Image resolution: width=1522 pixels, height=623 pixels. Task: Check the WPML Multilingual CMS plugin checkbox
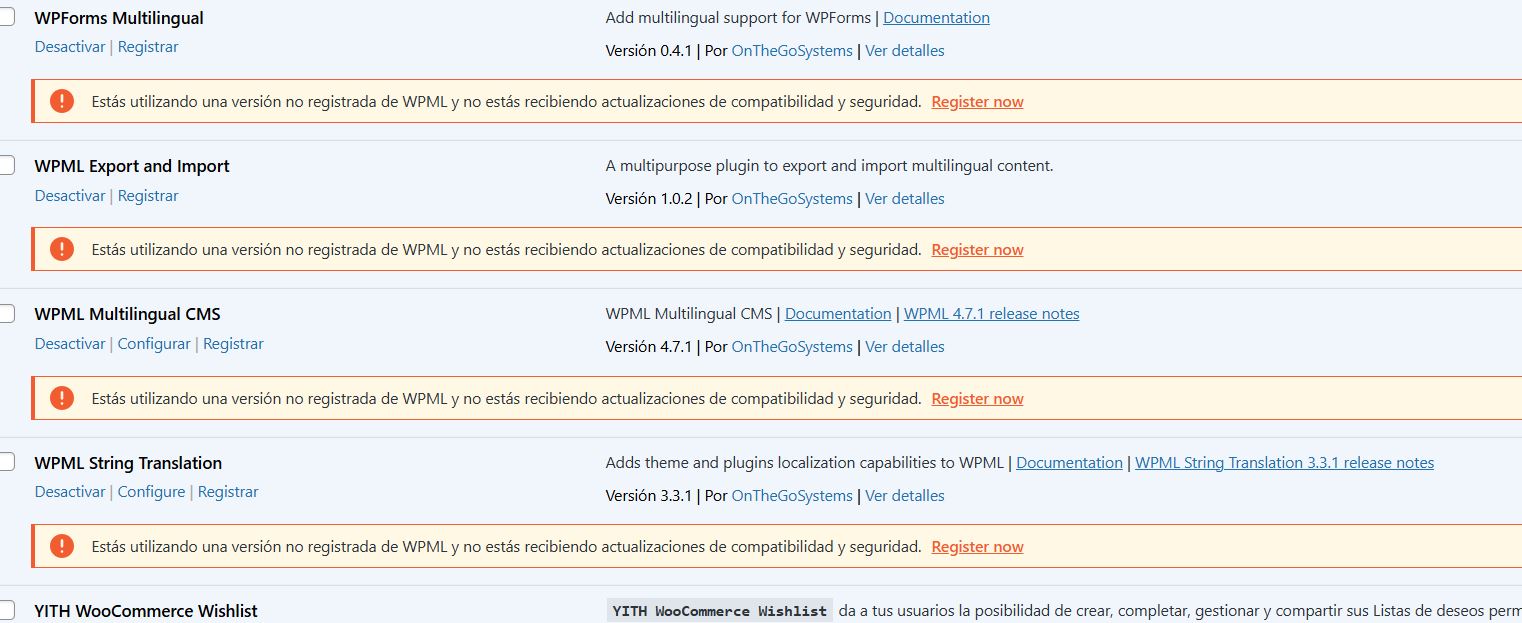pyautogui.click(x=6, y=313)
